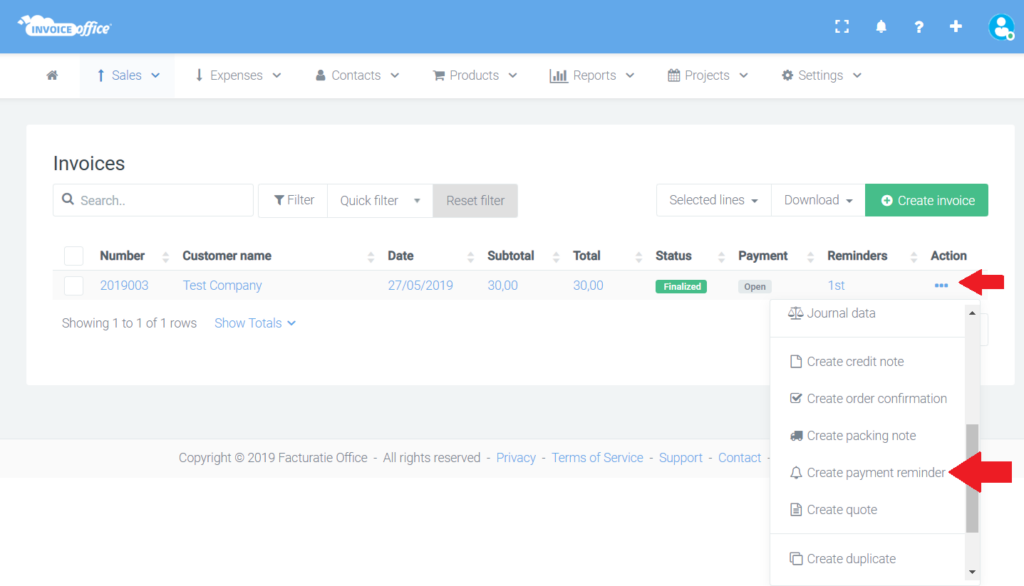
Task: Click the Filter button
Action: (293, 200)
